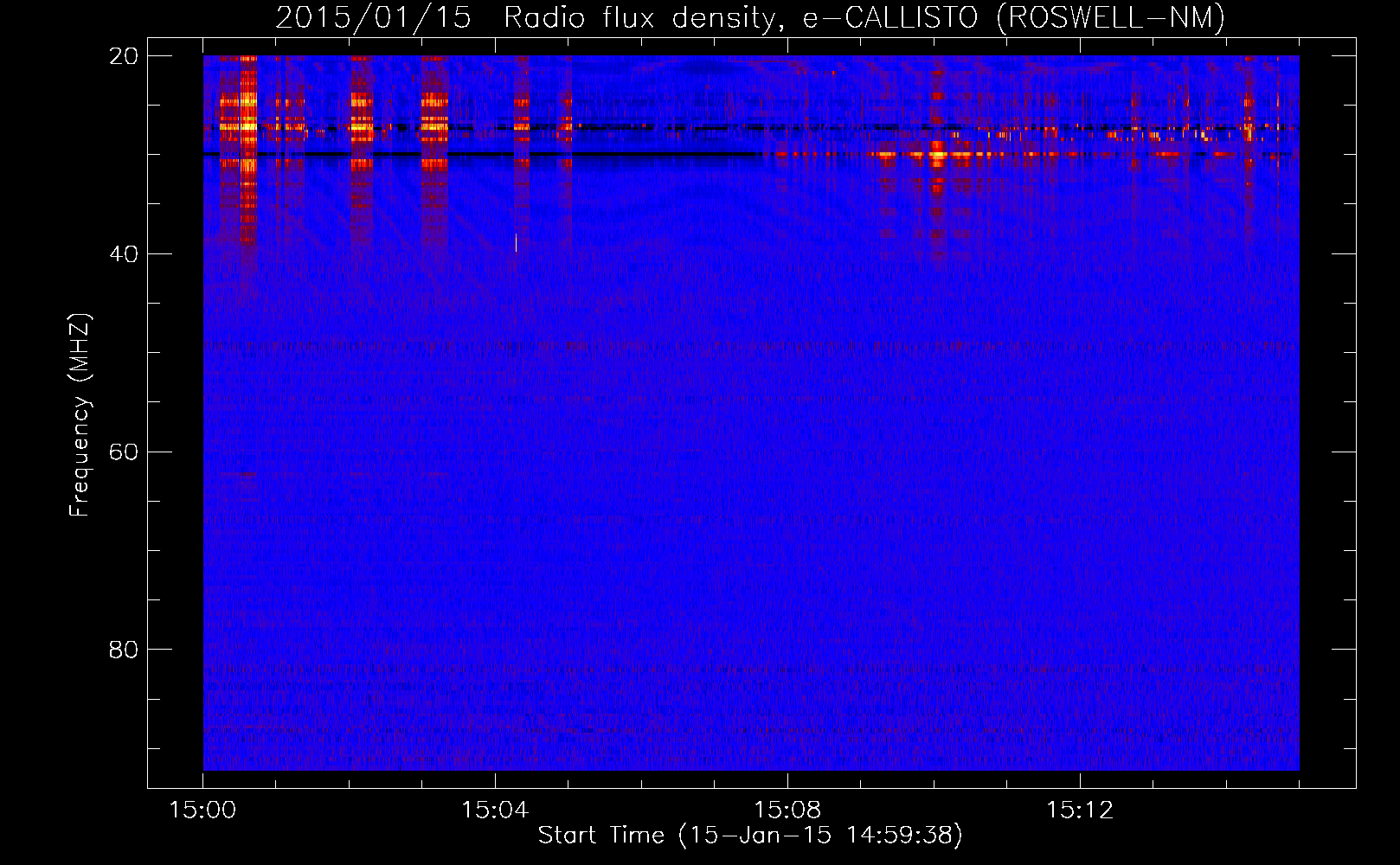Image resolution: width=1400 pixels, height=865 pixels.
Task: Click the 'Frequency (MHZ)' axis label
Action: coord(80,414)
